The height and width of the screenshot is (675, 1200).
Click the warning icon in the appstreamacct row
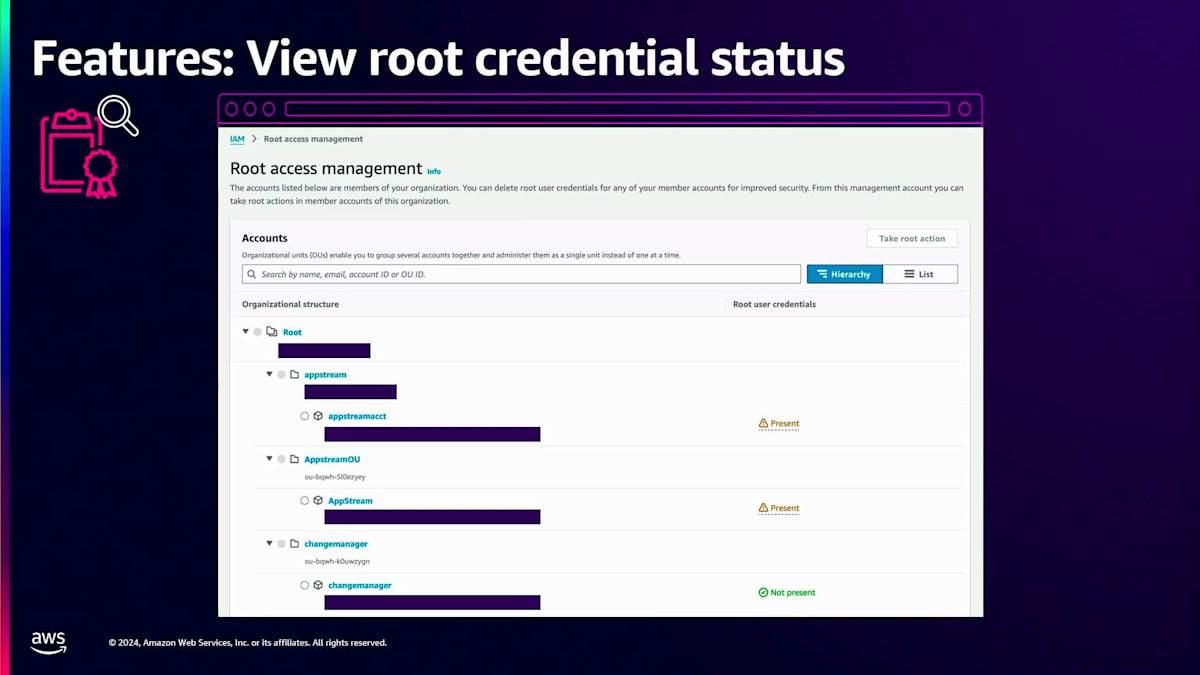click(x=763, y=423)
